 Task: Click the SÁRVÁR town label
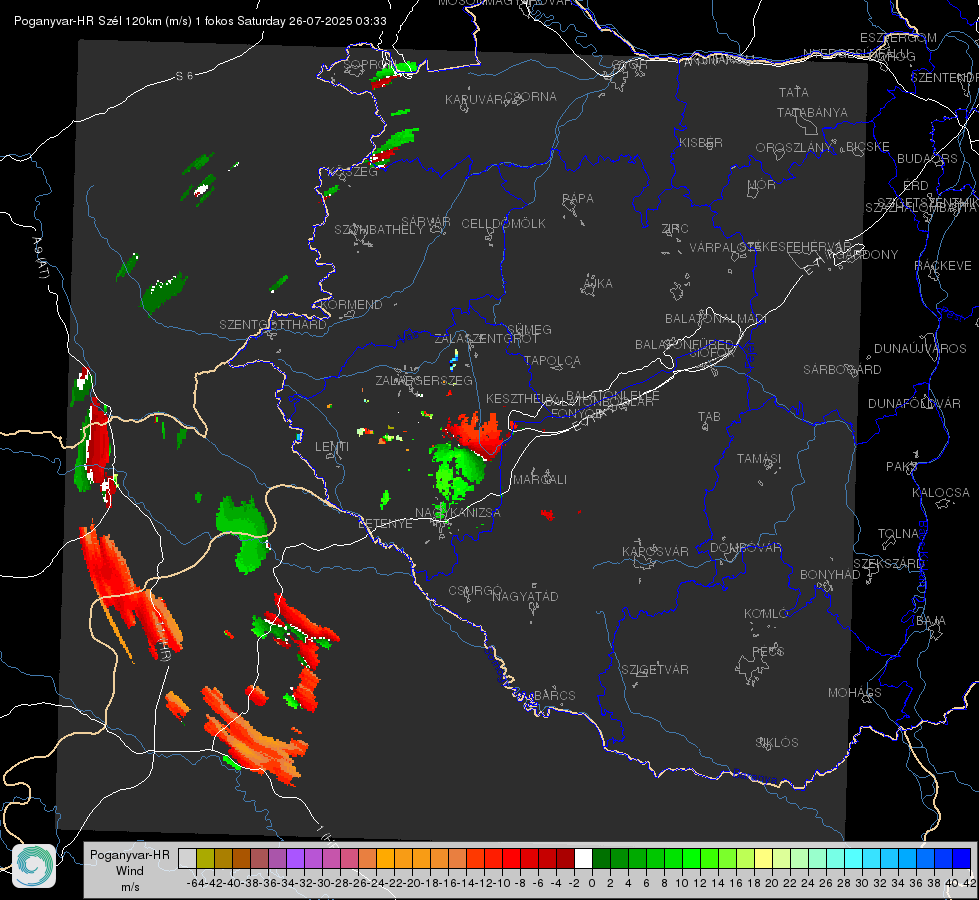coord(426,222)
